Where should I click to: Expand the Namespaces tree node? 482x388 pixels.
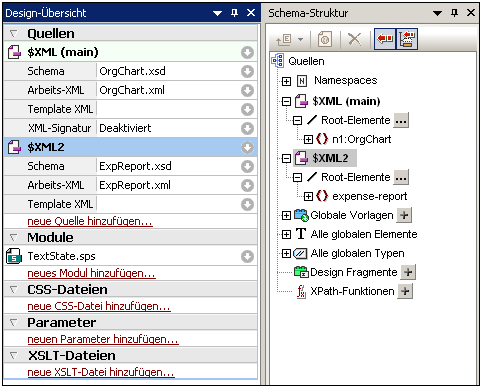tap(286, 81)
